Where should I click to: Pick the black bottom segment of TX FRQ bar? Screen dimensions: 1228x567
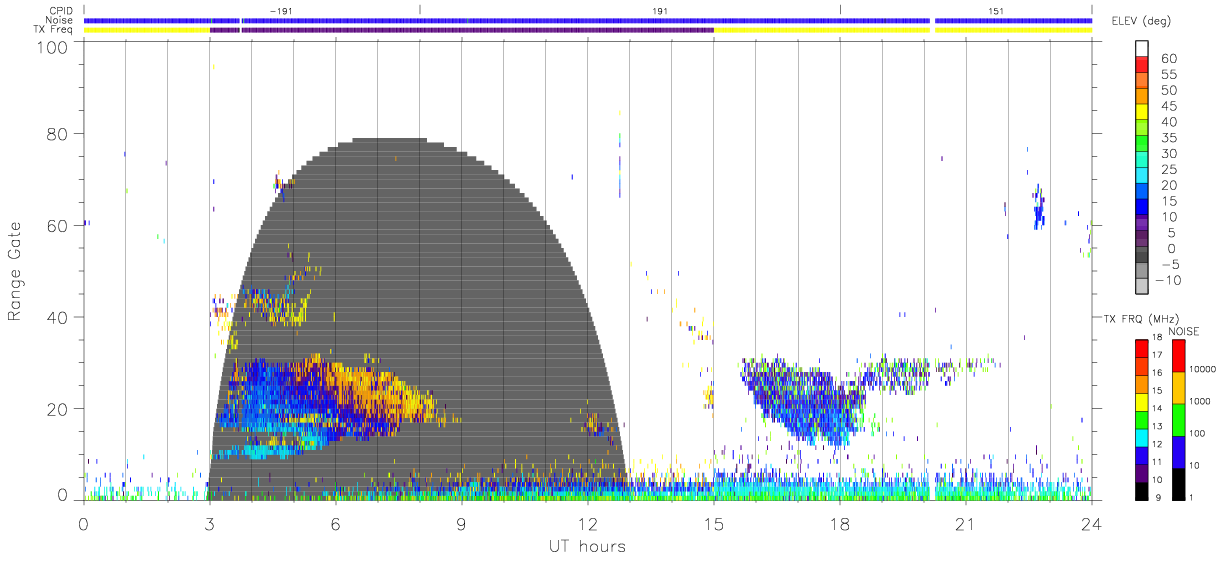(1141, 490)
